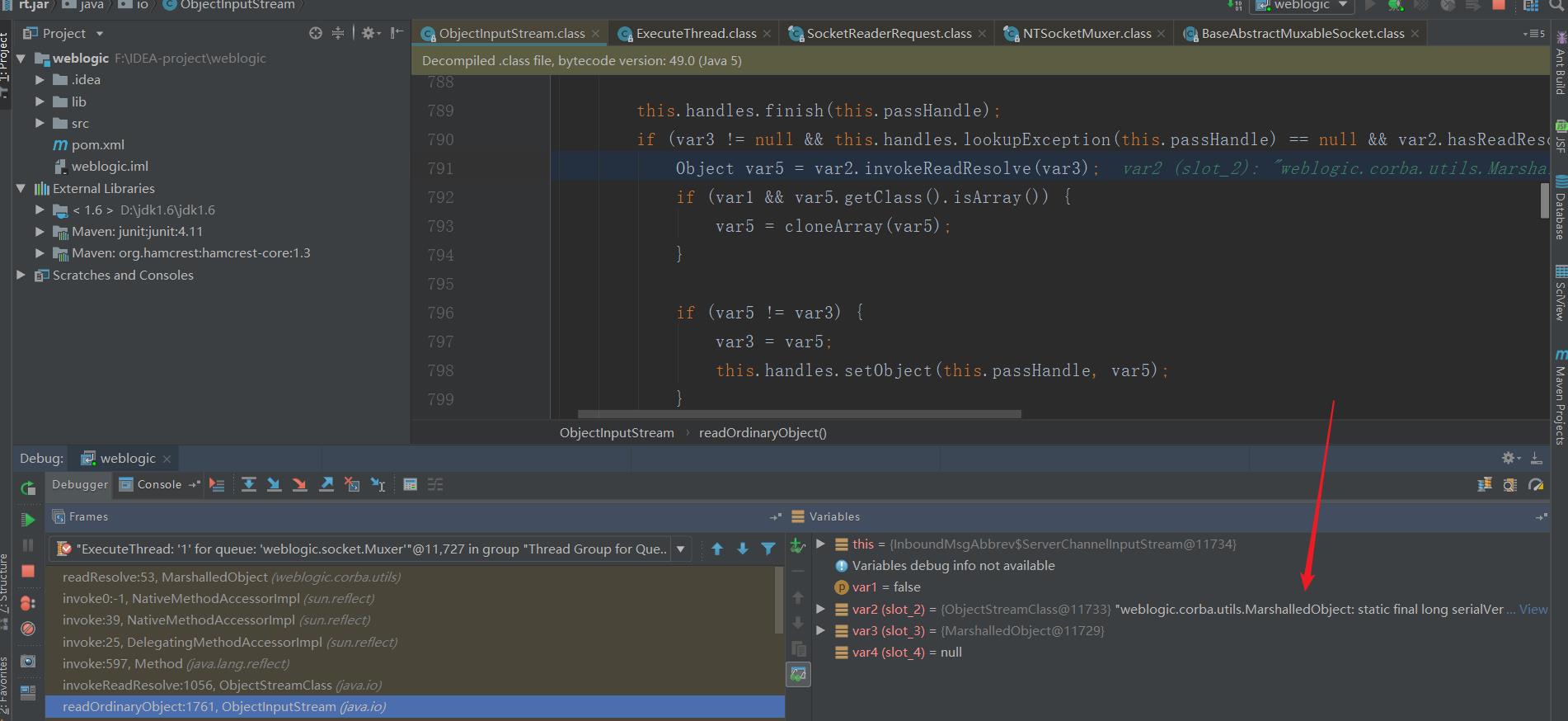Open the BaseAbstractMuxableSocket.class tab
Screen dimensions: 1568x721
pos(1303,34)
